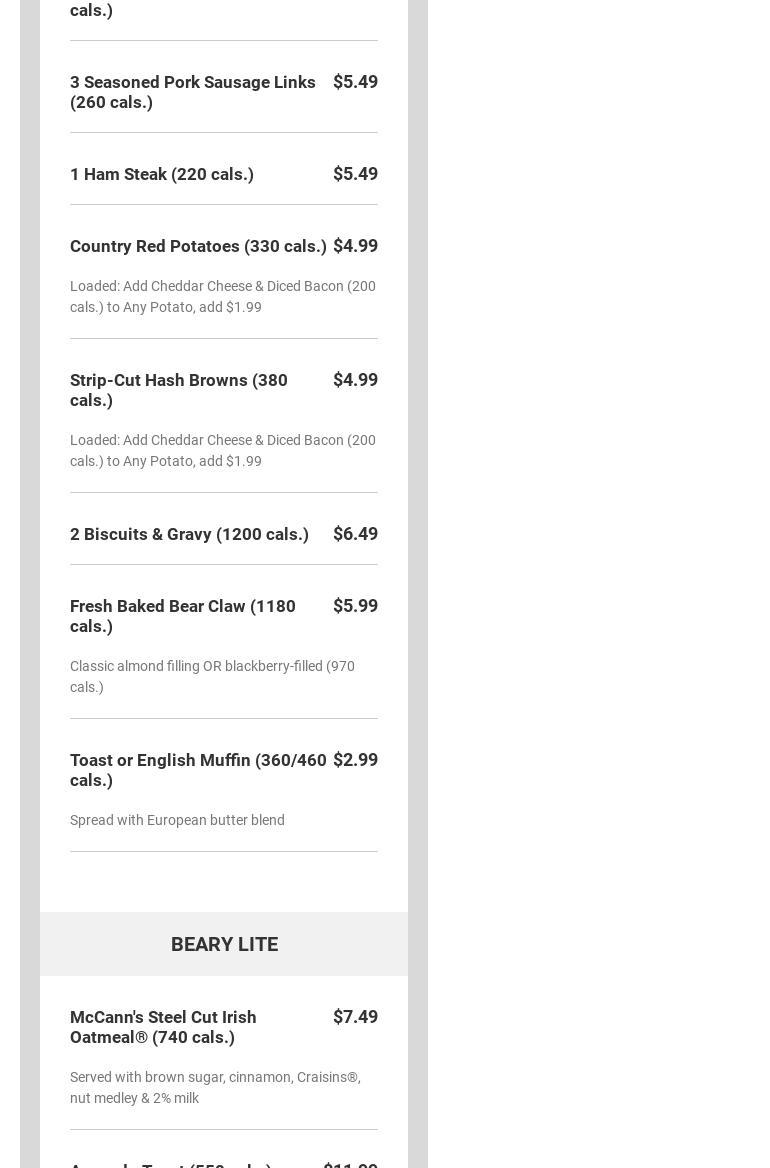Click the Loaded add-on text under Hash Browns

tap(222, 450)
